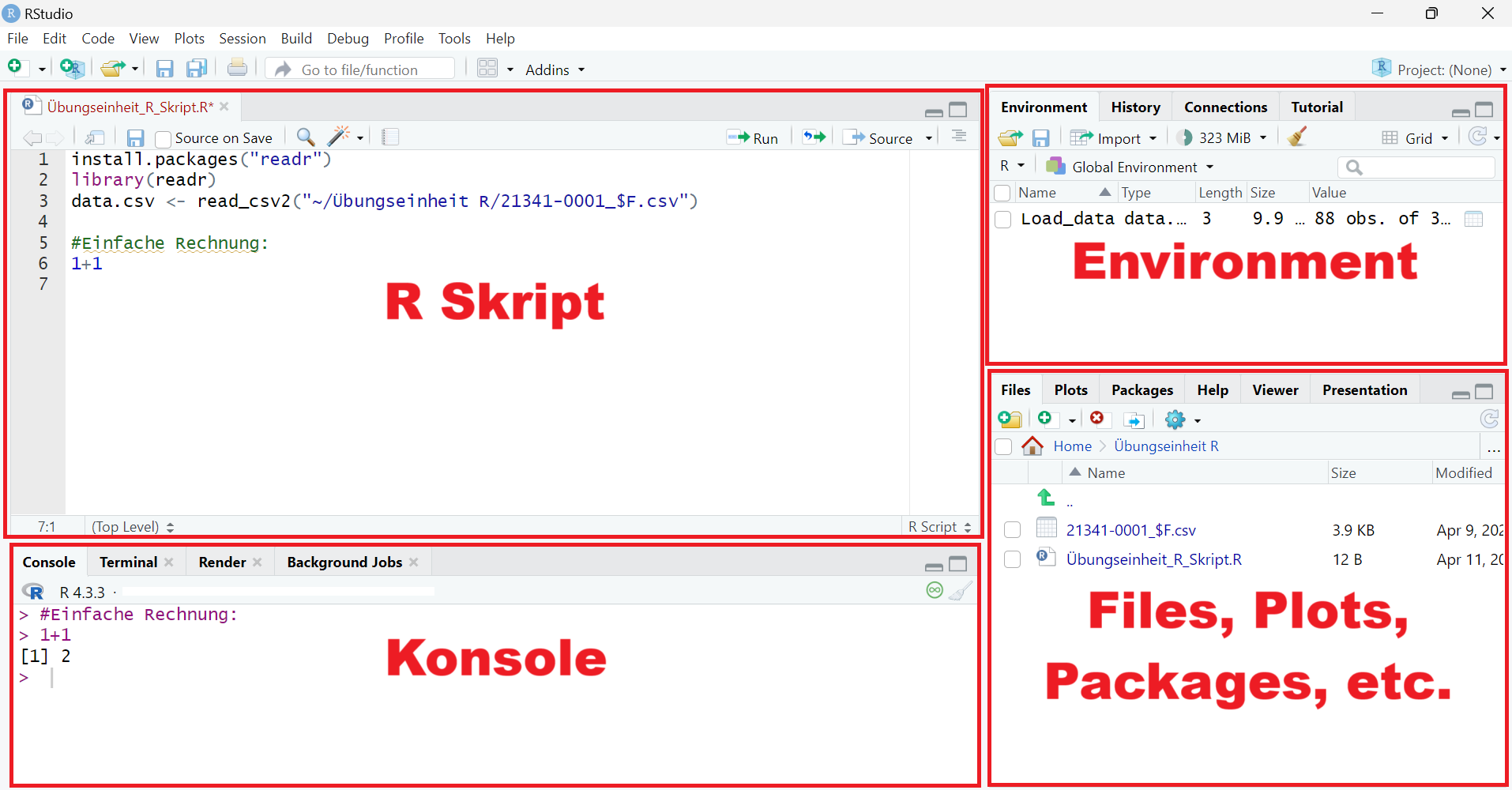Refresh the Files pane listing

tap(1489, 419)
